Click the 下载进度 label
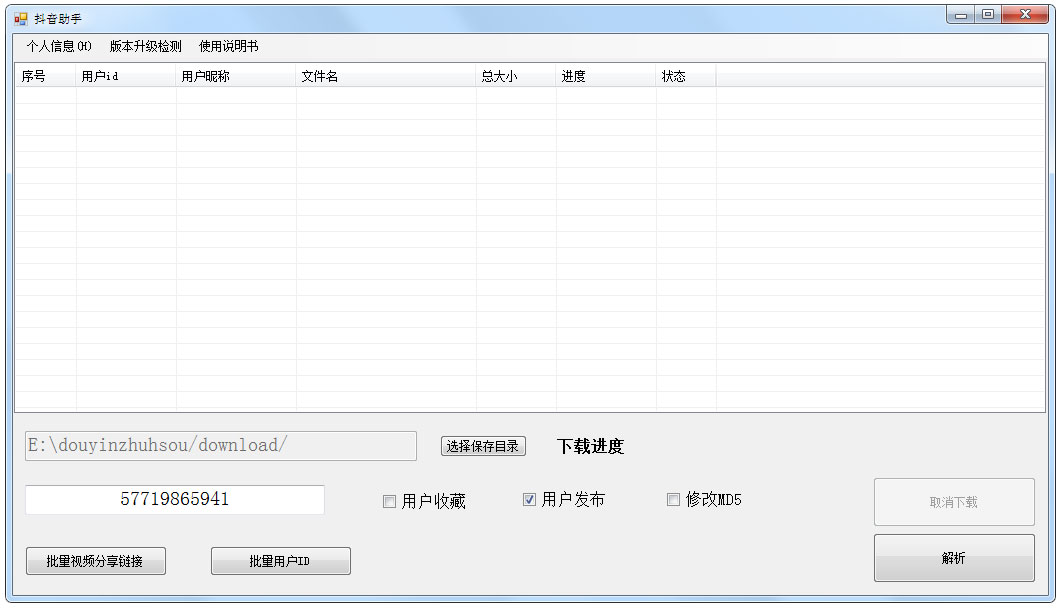 [590, 446]
